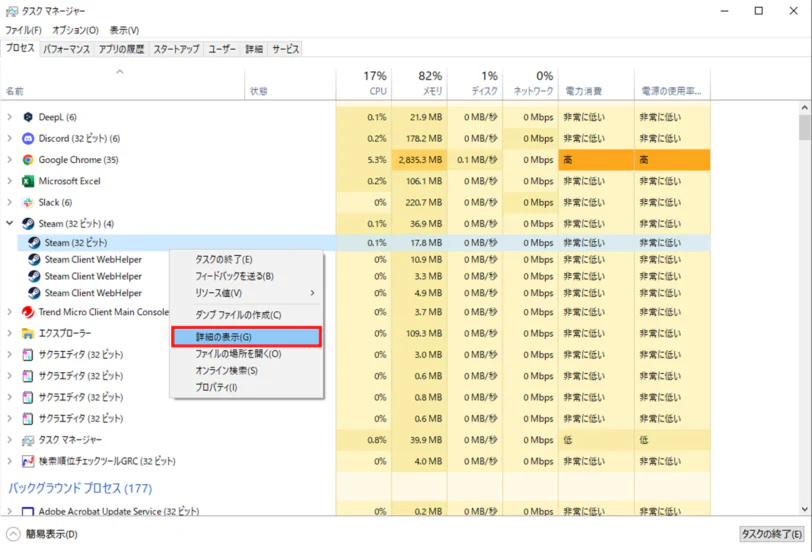
Task: Click the 220.7 MB memory value for Slack
Action: click(x=424, y=202)
